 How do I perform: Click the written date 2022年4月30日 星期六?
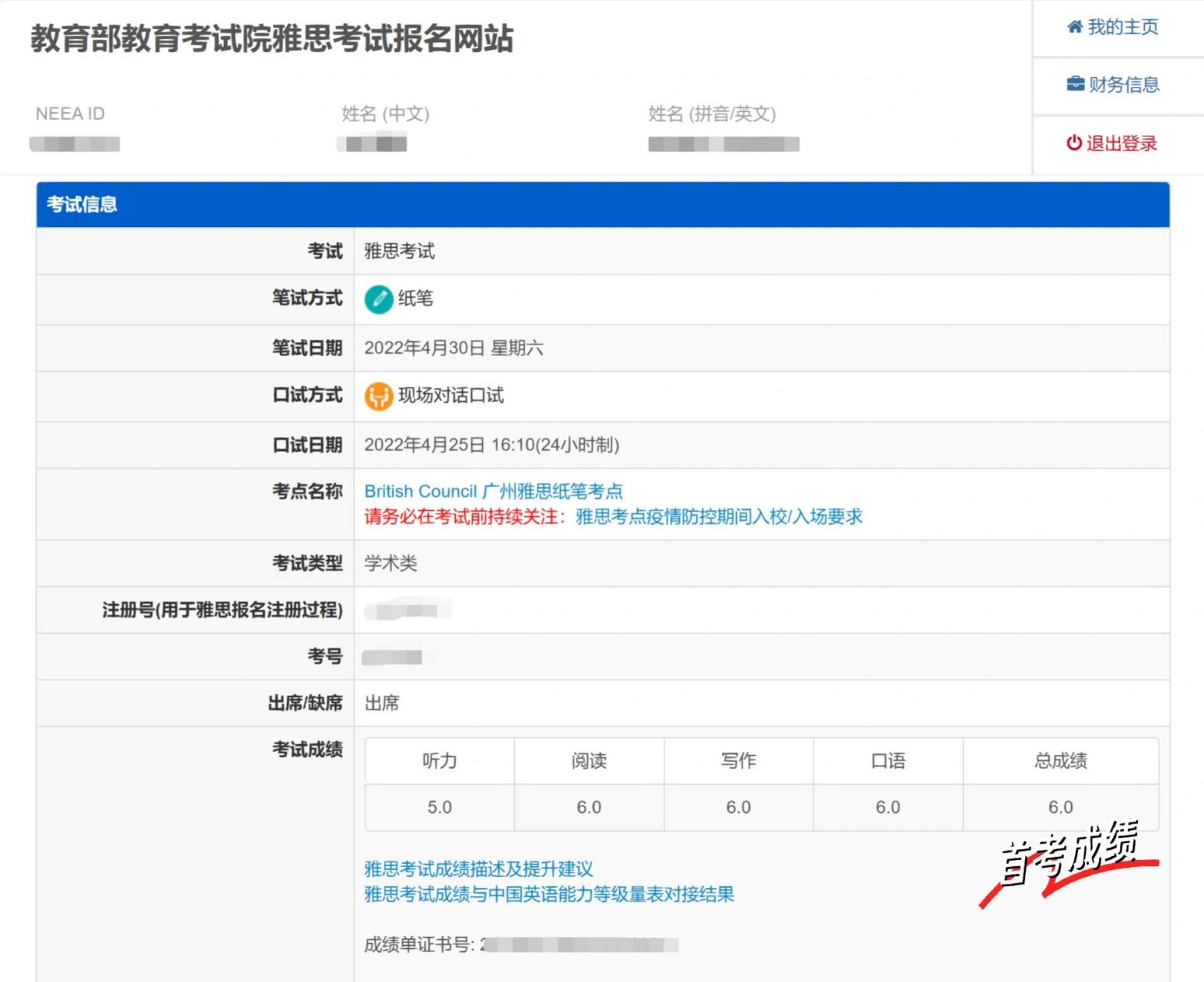point(454,348)
